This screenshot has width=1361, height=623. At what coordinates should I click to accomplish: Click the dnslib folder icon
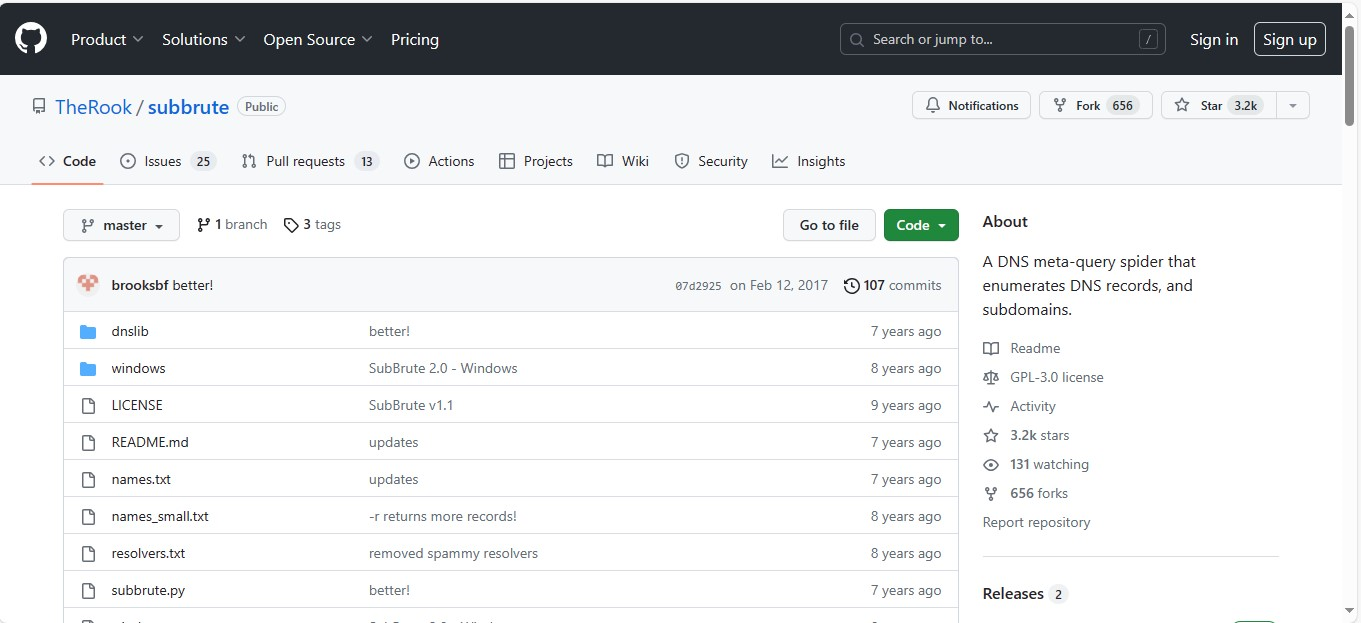[88, 331]
